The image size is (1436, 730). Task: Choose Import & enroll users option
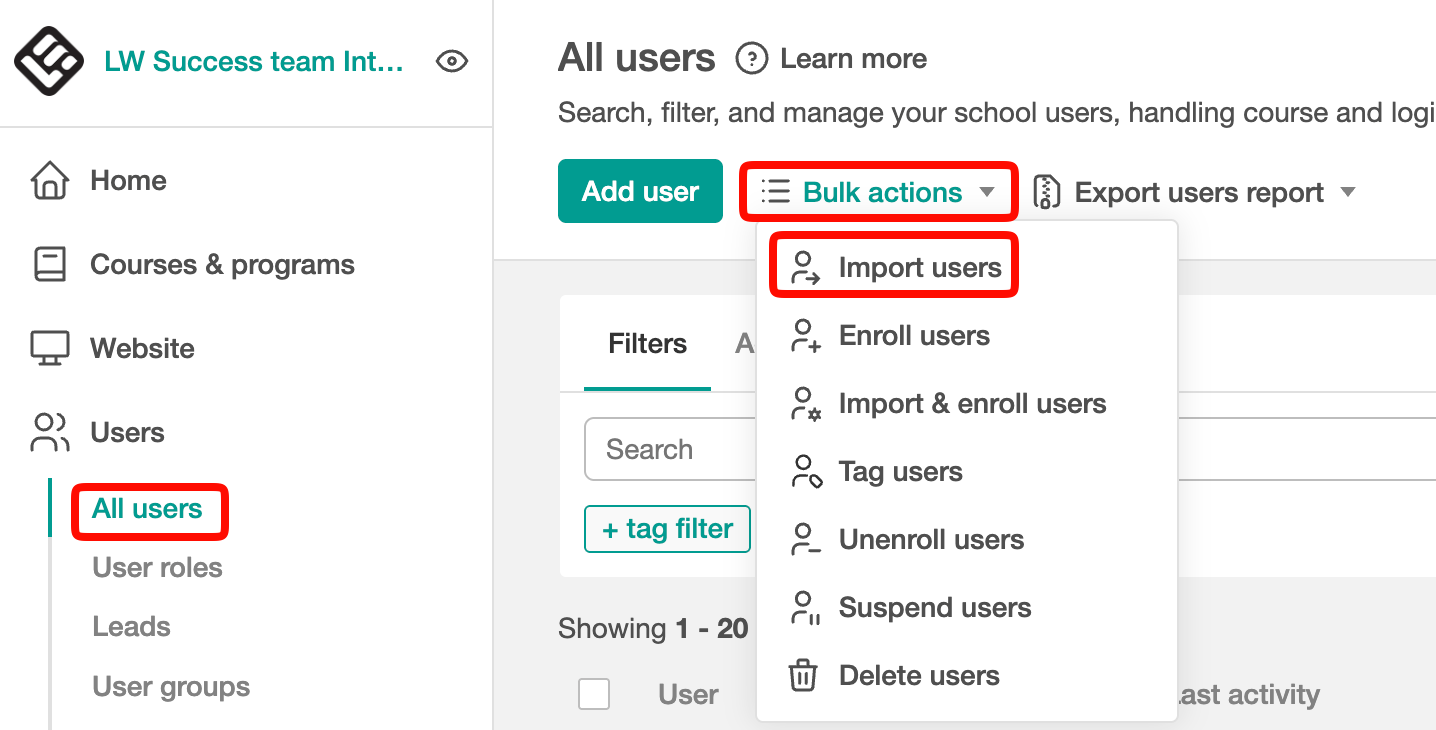coord(971,404)
